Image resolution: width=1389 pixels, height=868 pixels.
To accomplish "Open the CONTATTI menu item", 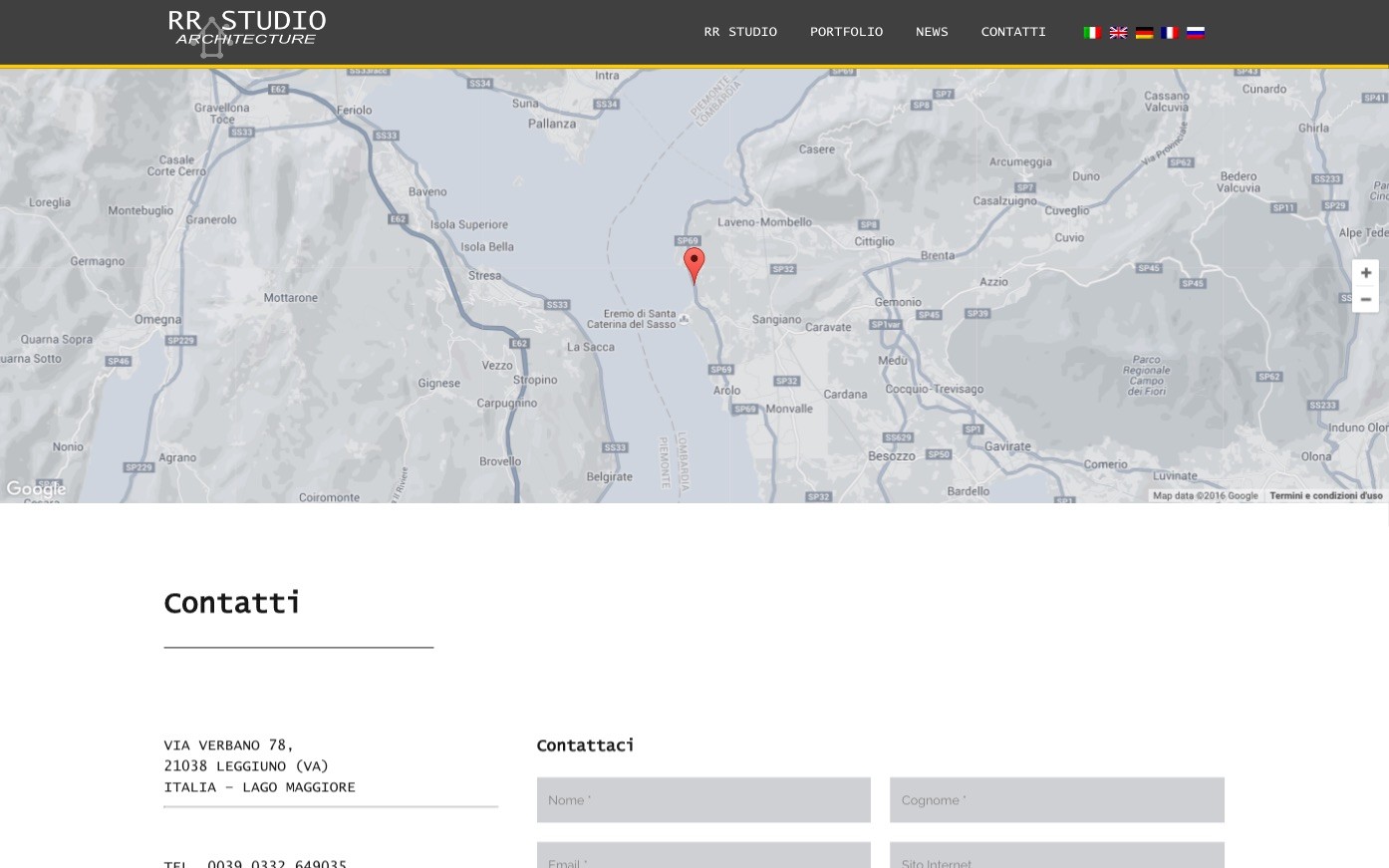I will click(x=1013, y=32).
